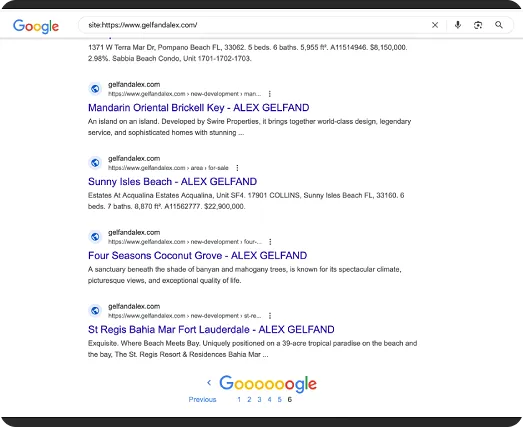Screen dimensions: 523x427
Task: Click globe favicon beside Sunny Isles result
Action: pyautogui.click(x=95, y=163)
